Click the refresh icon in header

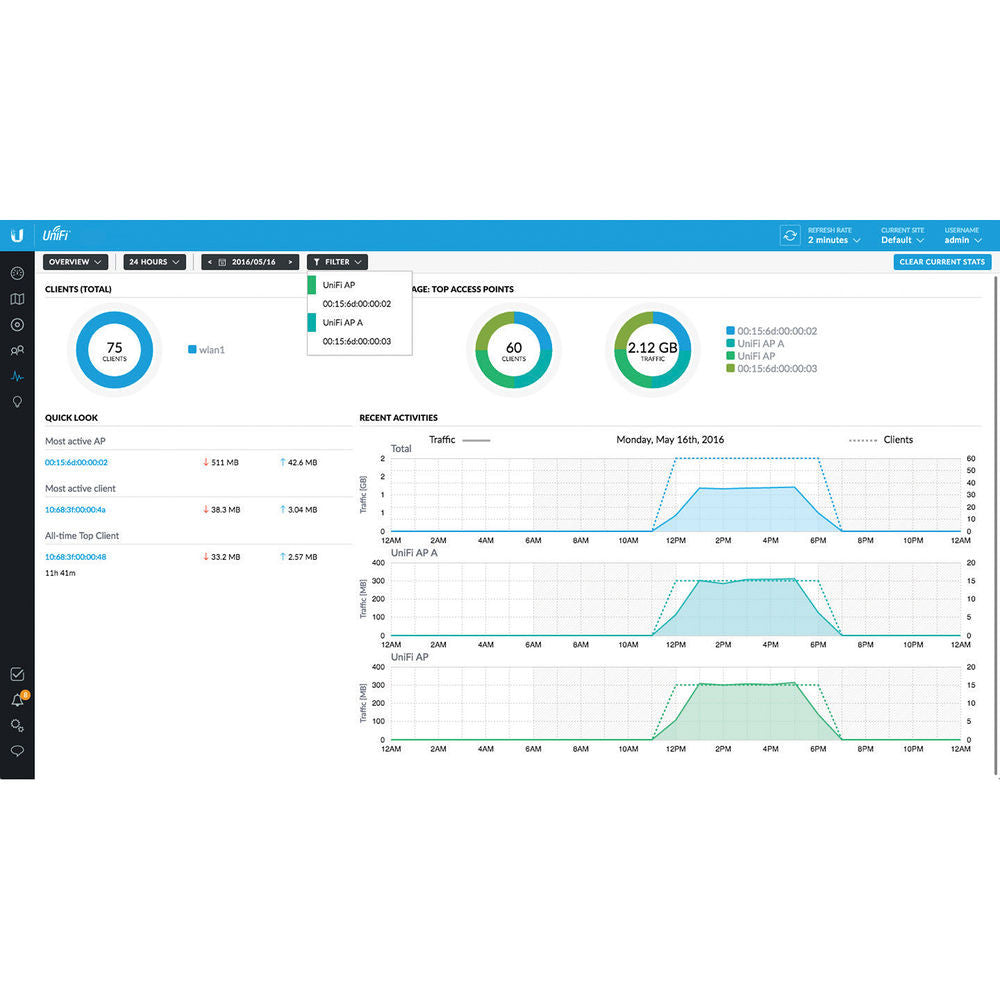tap(790, 235)
